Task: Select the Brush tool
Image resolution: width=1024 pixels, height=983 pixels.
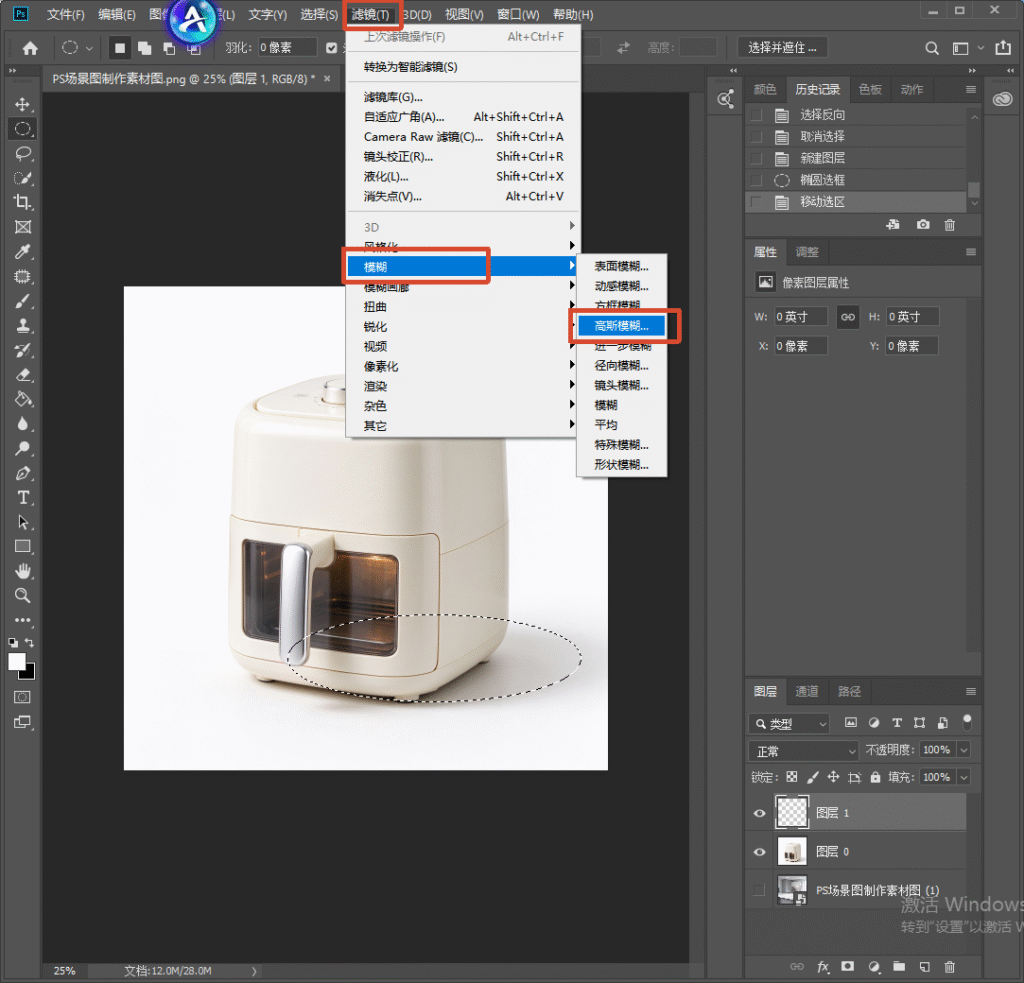Action: click(23, 301)
